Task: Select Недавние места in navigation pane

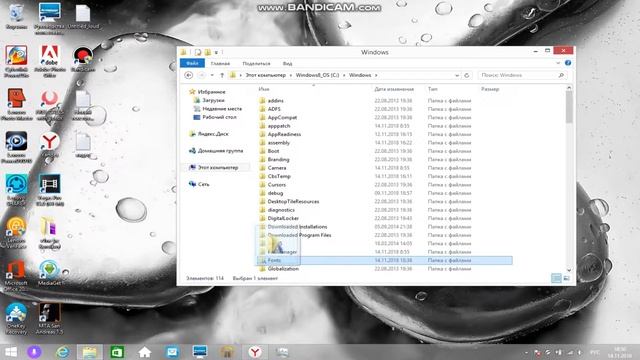Action: [222, 109]
